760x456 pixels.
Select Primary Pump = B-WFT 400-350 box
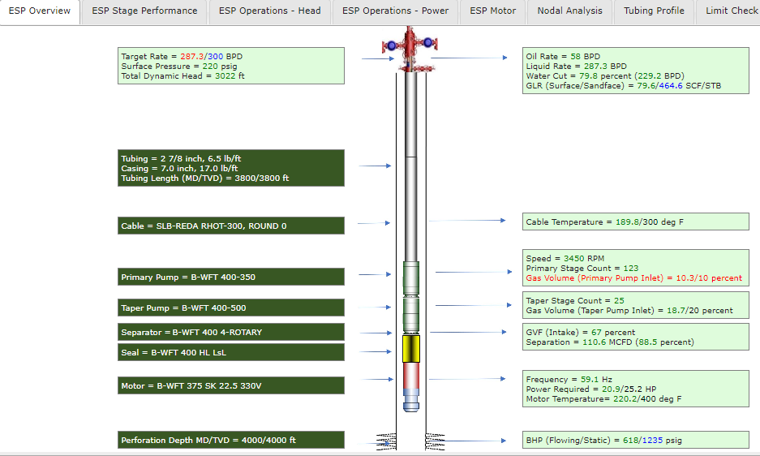pos(231,277)
